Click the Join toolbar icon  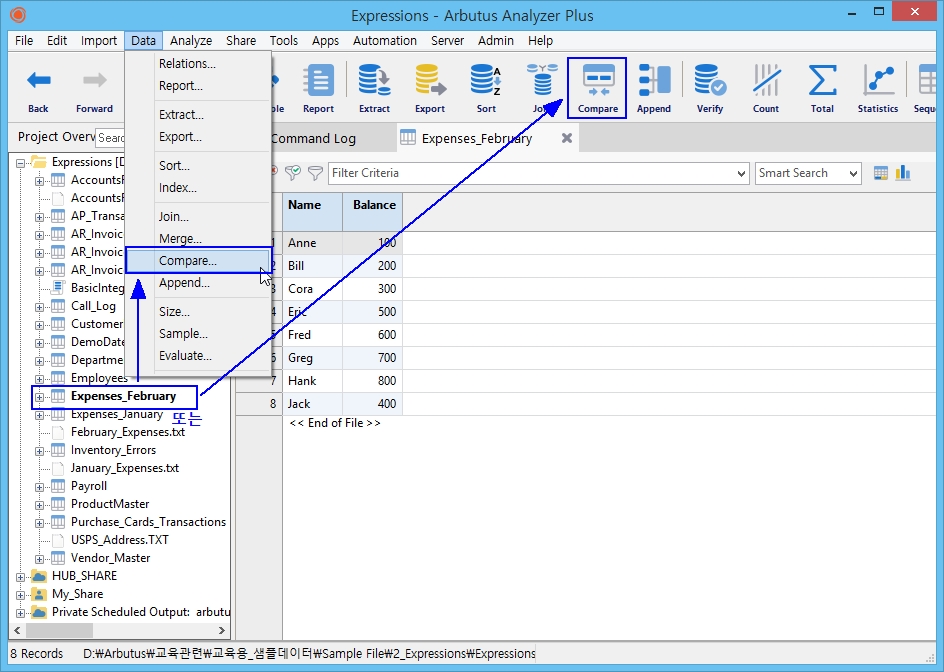[x=542, y=81]
